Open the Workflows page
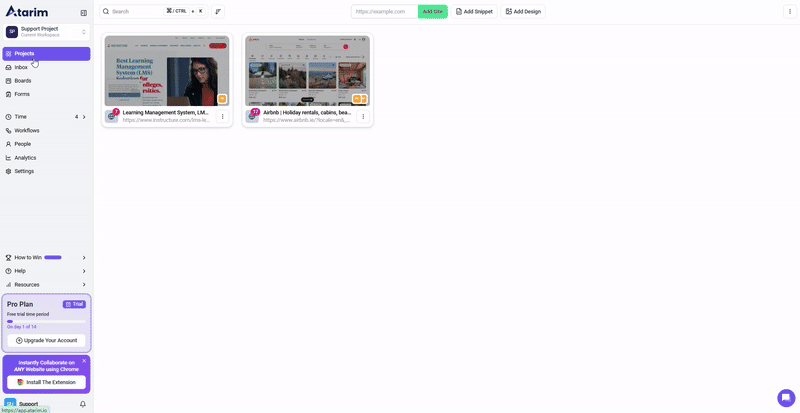The height and width of the screenshot is (413, 800). tap(27, 130)
